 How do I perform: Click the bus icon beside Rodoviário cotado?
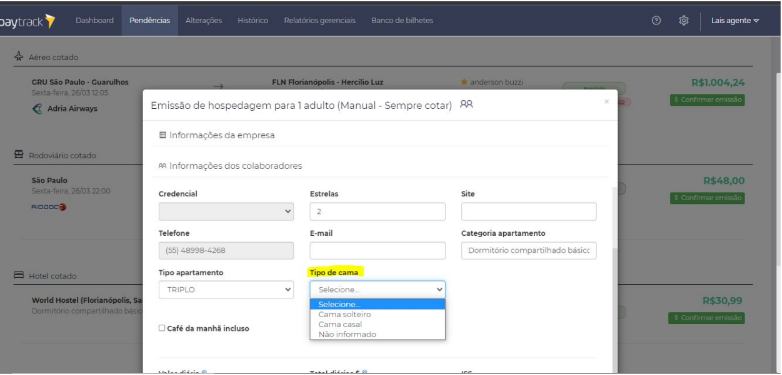tap(18, 155)
